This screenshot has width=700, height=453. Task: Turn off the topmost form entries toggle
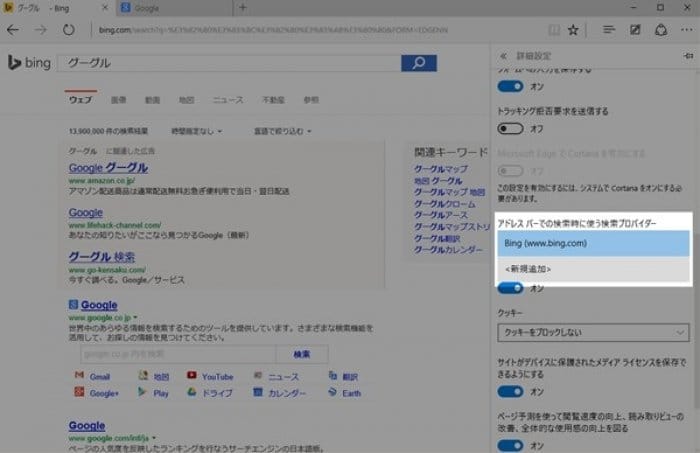[510, 87]
